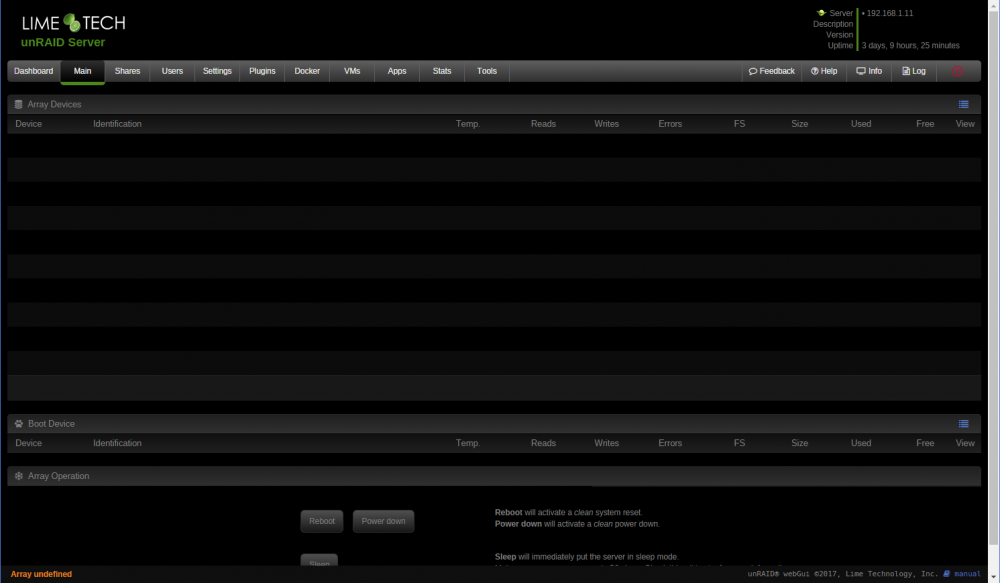This screenshot has width=1000, height=583.
Task: Click Array Devices Errors column header
Action: (x=670, y=124)
